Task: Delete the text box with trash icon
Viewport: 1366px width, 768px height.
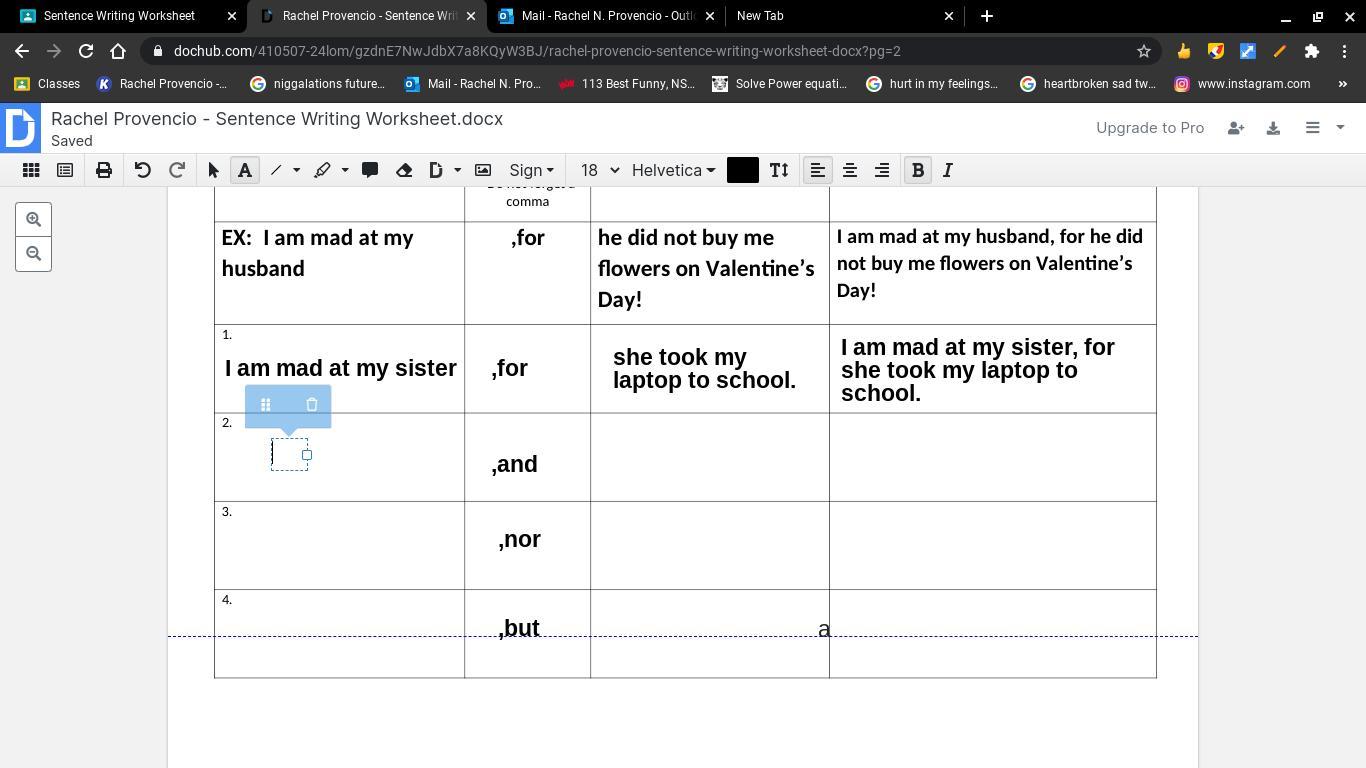Action: click(312, 405)
